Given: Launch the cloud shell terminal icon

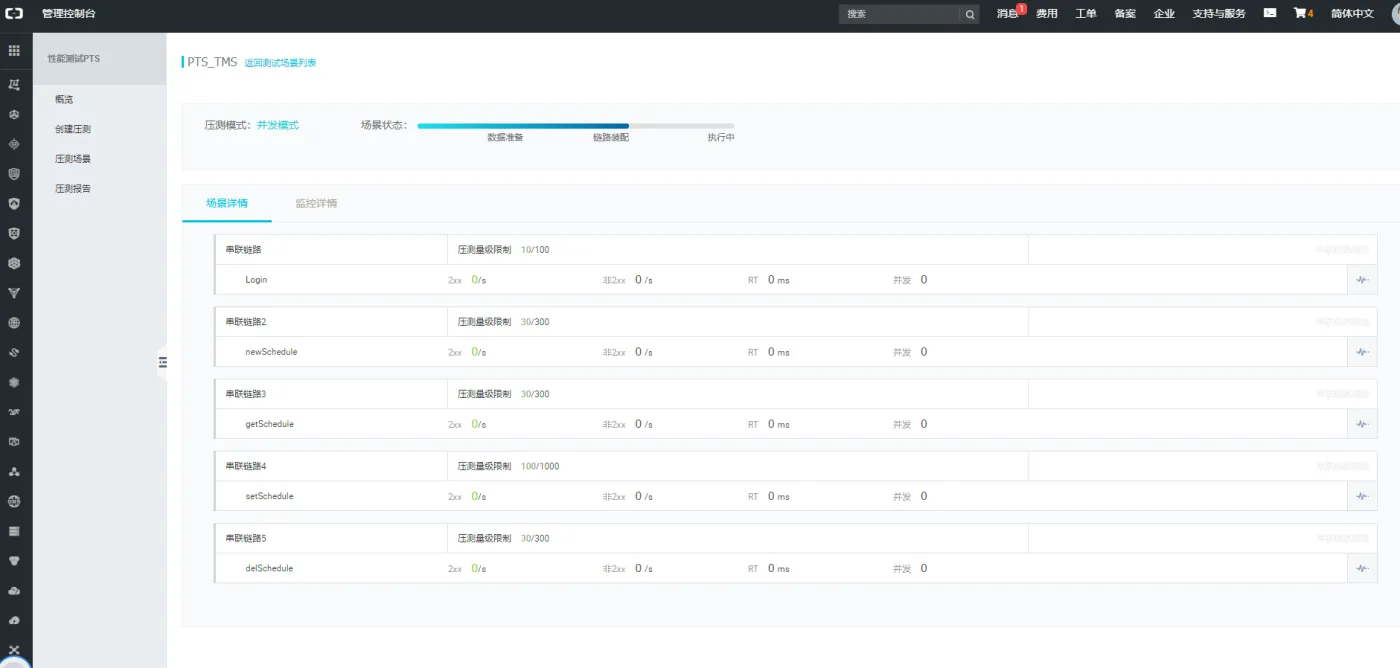Looking at the screenshot, I should [x=1270, y=13].
